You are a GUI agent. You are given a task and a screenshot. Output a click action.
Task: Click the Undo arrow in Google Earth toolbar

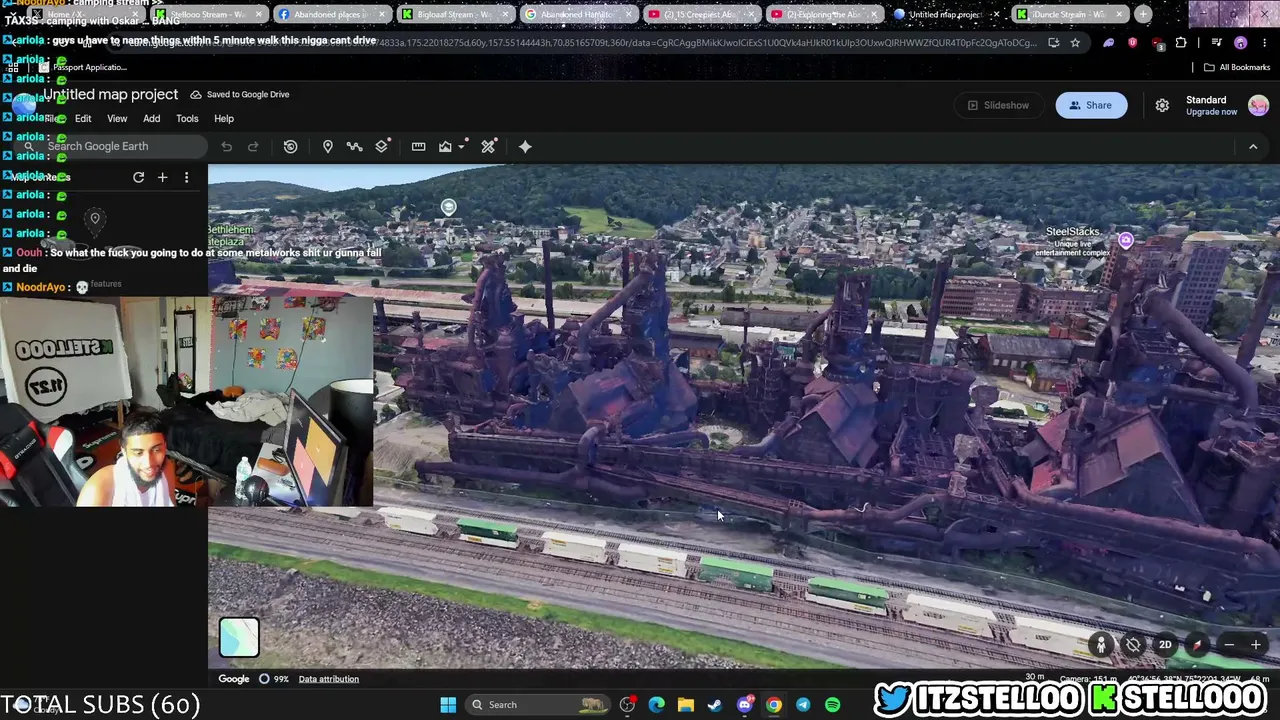[x=227, y=147]
